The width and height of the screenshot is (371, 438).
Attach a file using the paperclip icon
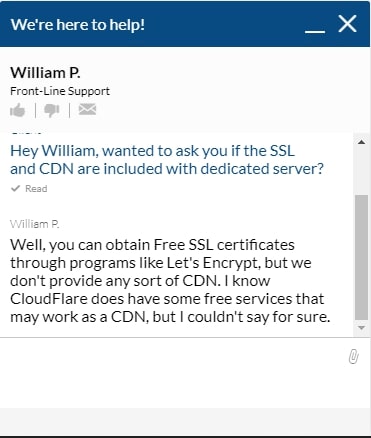pos(353,356)
